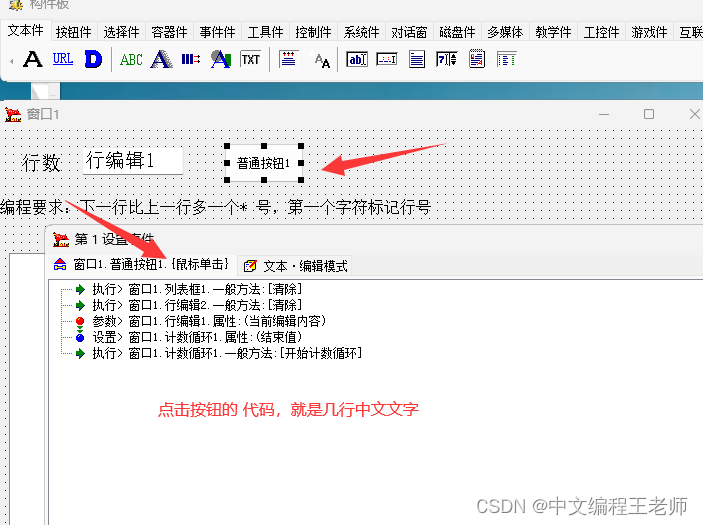Select the 开始计数循环 execute row
Image resolution: width=703 pixels, height=525 pixels.
[x=227, y=353]
